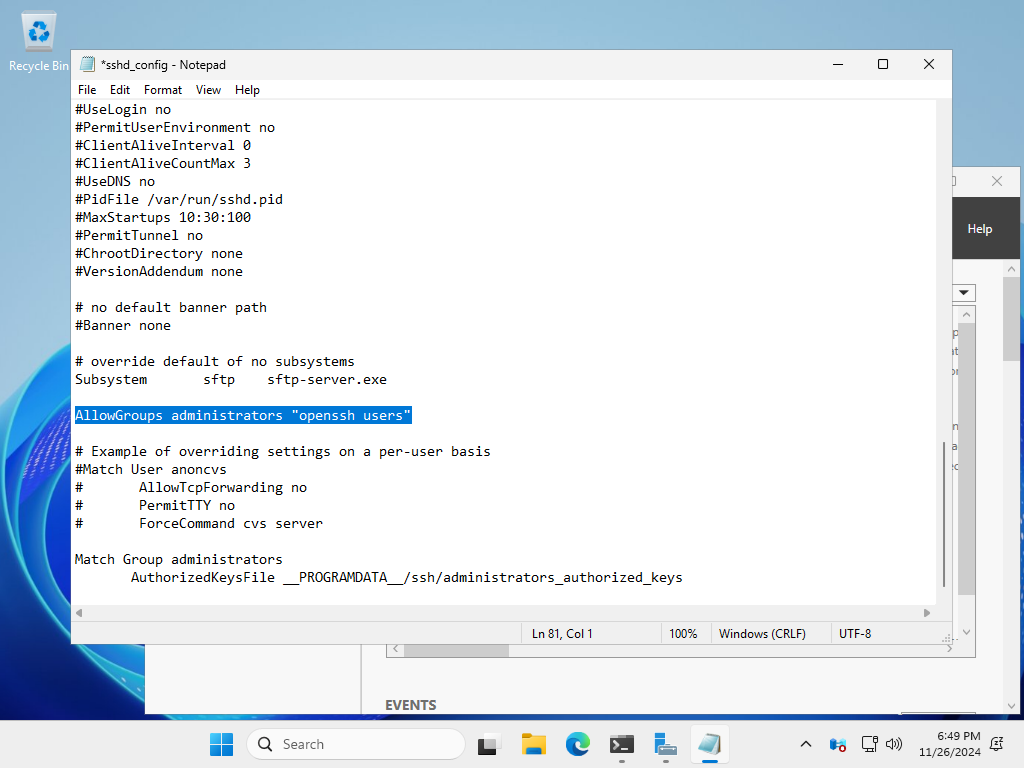Switch to the Terminal taskbar app
Viewport: 1024px width, 768px height.
click(622, 744)
